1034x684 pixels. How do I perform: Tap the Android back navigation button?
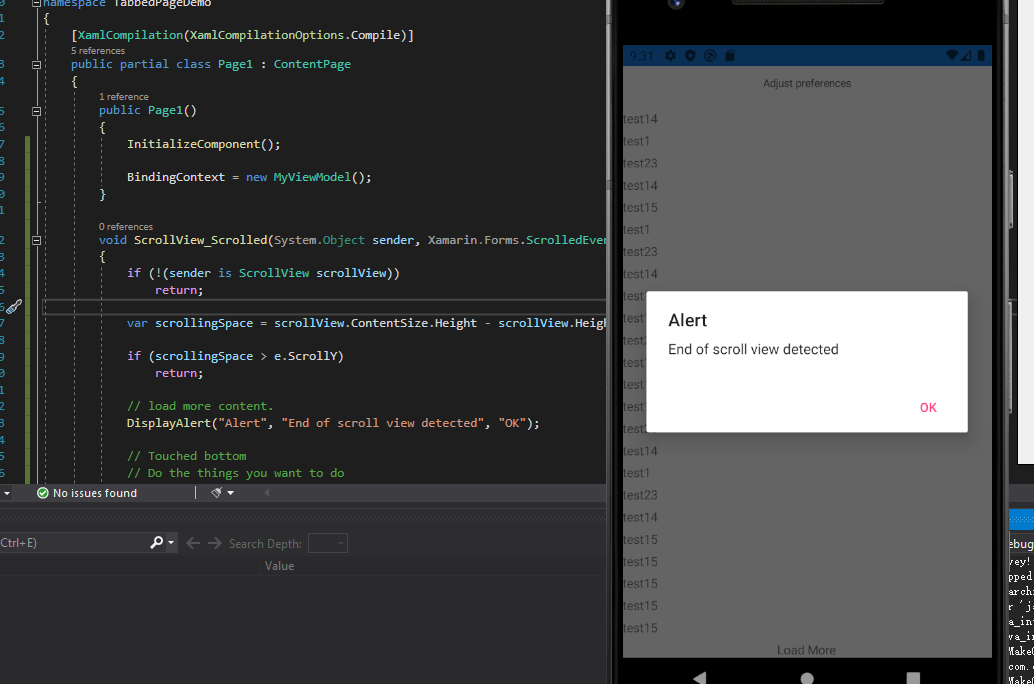coord(700,677)
